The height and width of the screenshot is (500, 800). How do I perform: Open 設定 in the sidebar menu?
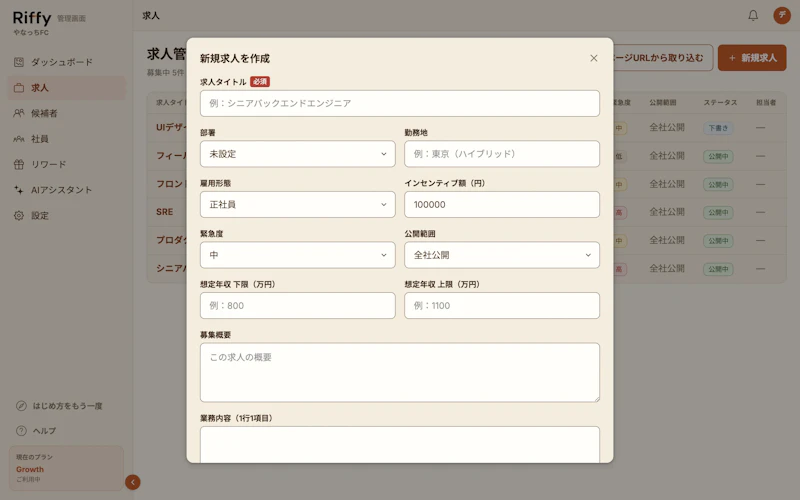pyautogui.click(x=66, y=215)
